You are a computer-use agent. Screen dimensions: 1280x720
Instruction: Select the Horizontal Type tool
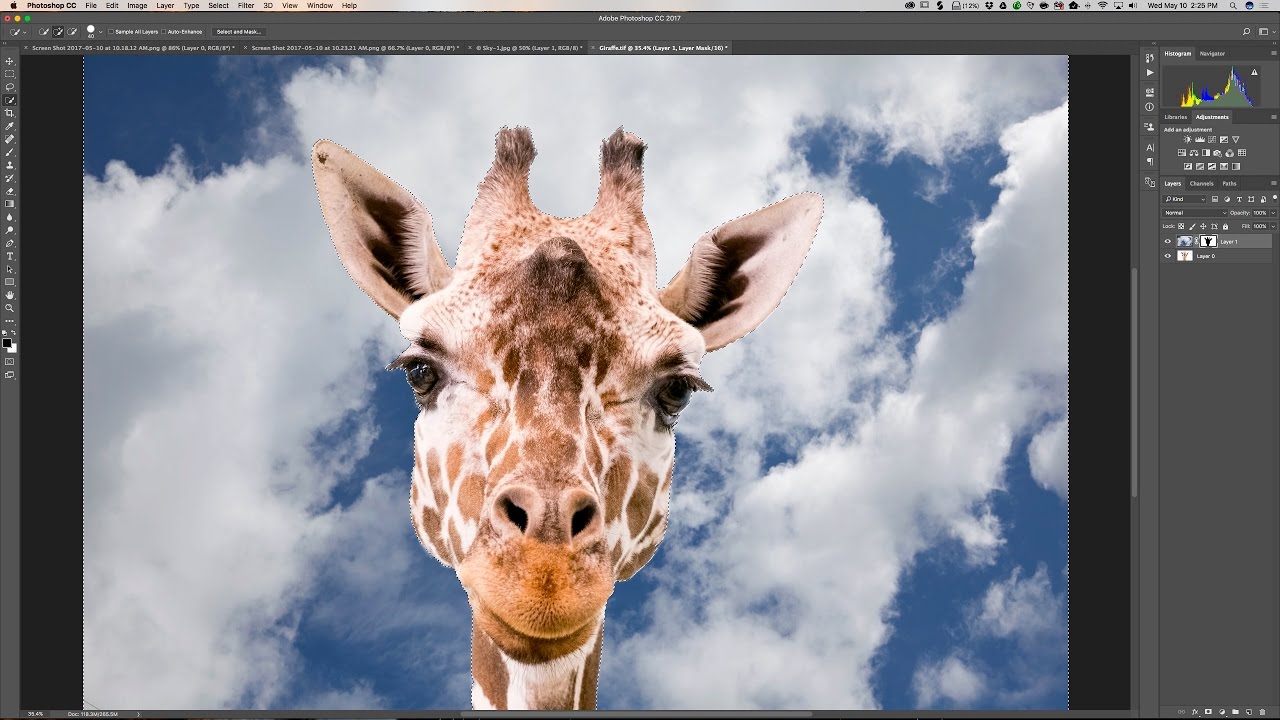(10, 256)
